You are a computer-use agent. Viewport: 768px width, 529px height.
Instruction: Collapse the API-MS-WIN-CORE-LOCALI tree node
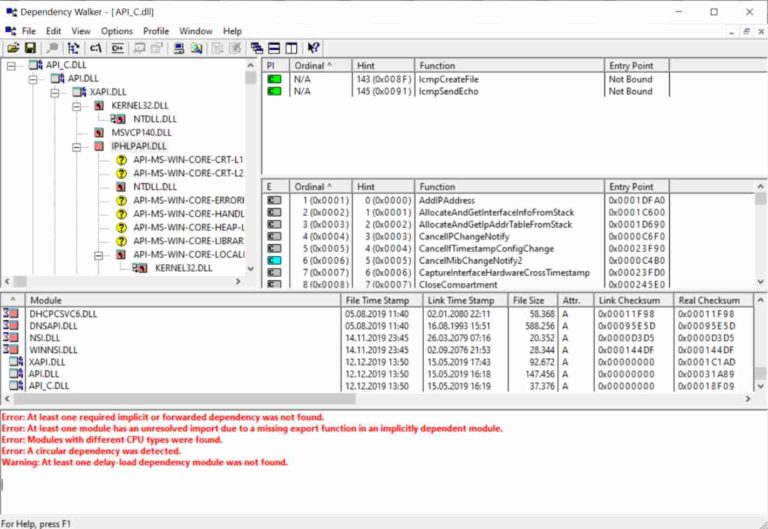(x=99, y=255)
